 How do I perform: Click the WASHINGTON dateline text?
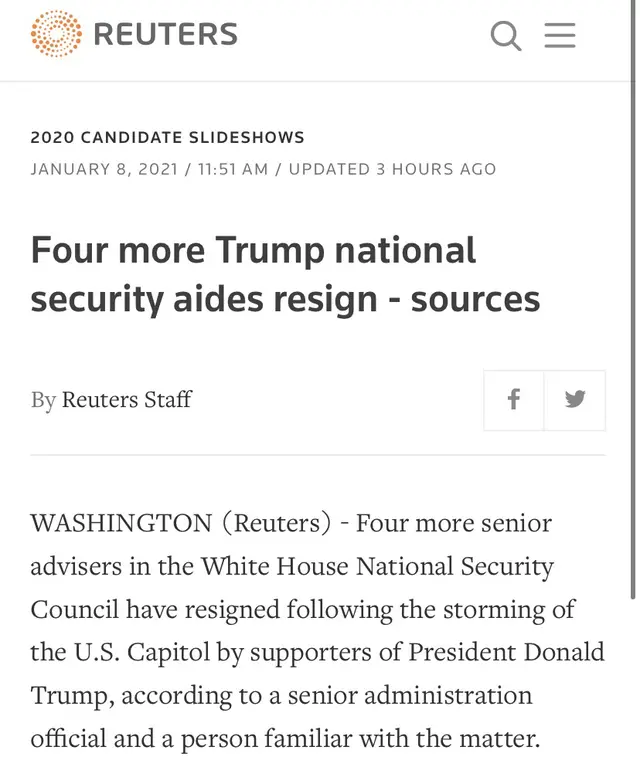(x=121, y=523)
